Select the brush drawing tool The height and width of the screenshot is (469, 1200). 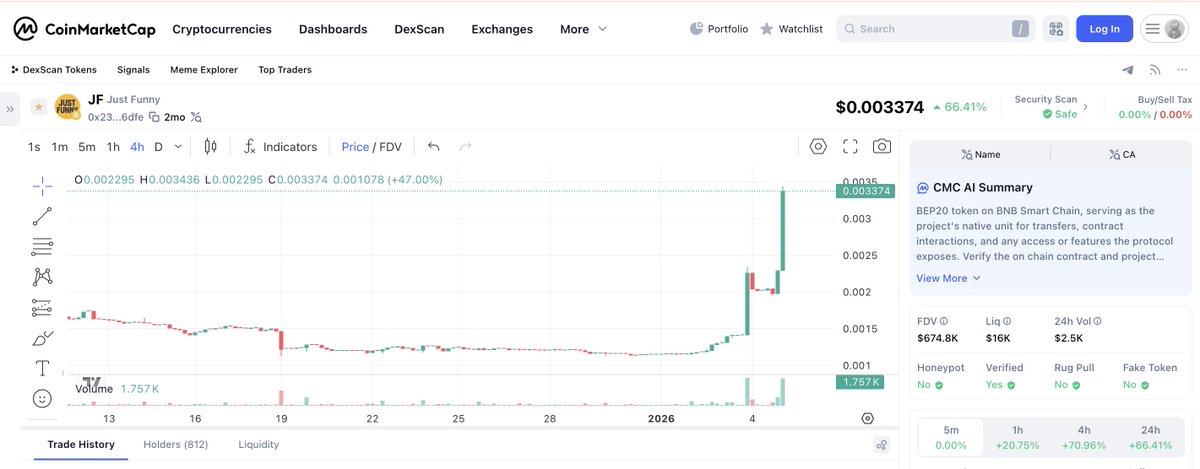(42, 338)
